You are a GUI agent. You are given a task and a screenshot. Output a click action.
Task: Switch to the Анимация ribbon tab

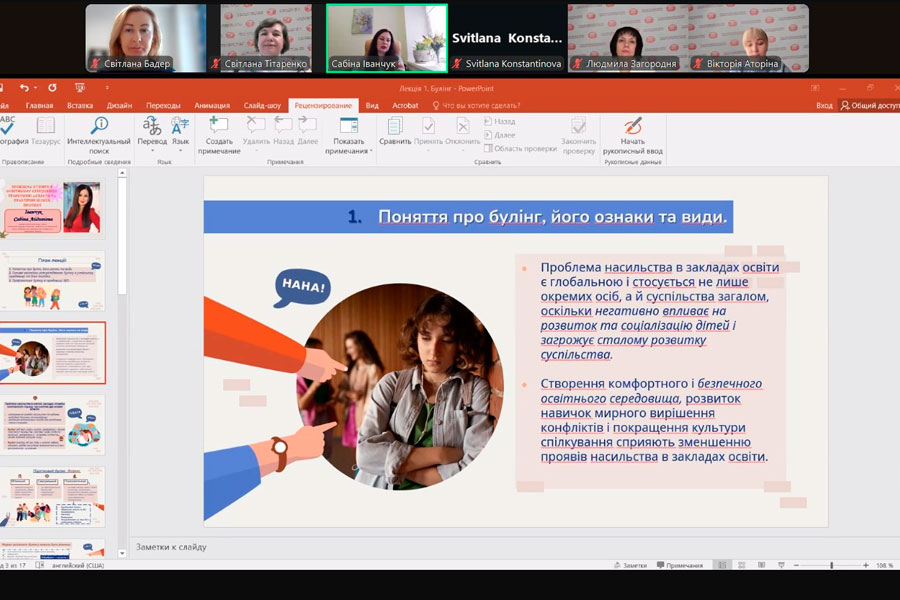pos(211,105)
